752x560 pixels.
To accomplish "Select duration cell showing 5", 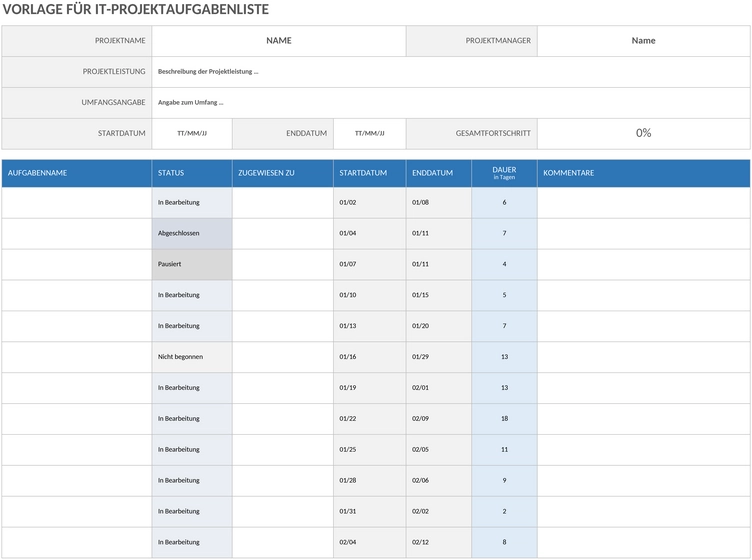I will tap(504, 295).
